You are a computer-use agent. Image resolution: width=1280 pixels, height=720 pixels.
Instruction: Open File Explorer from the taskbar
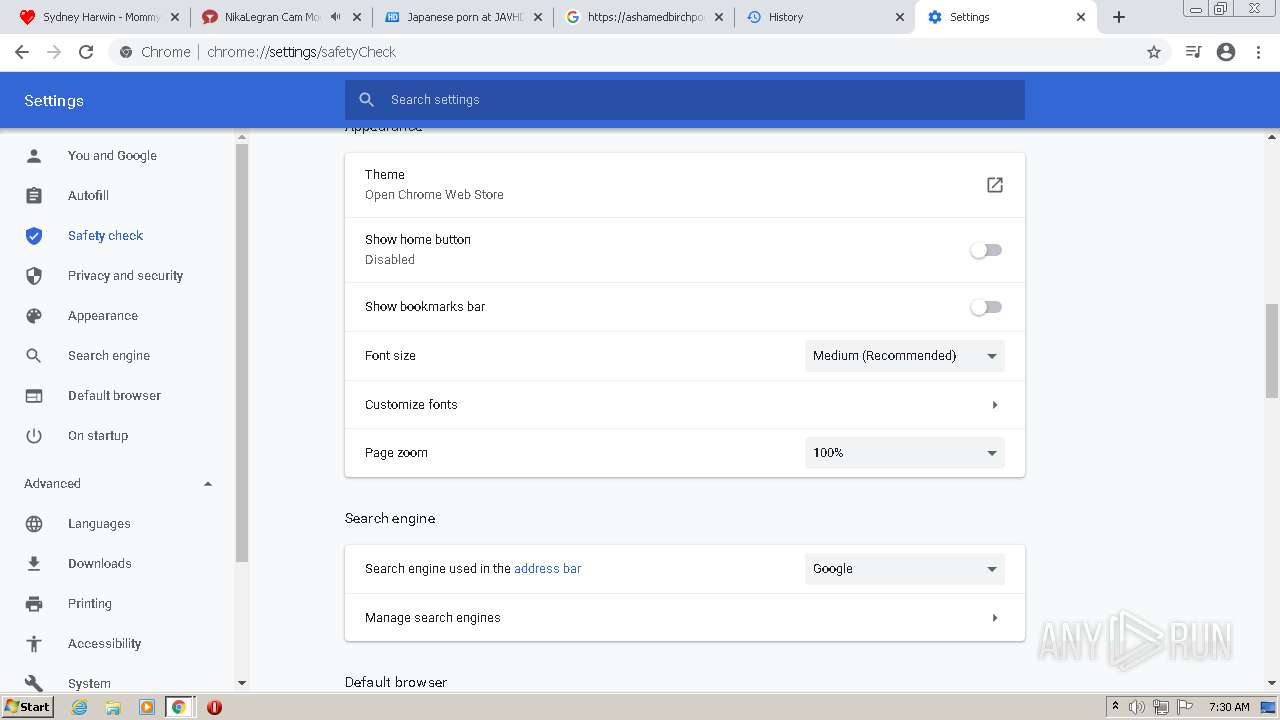coord(113,707)
